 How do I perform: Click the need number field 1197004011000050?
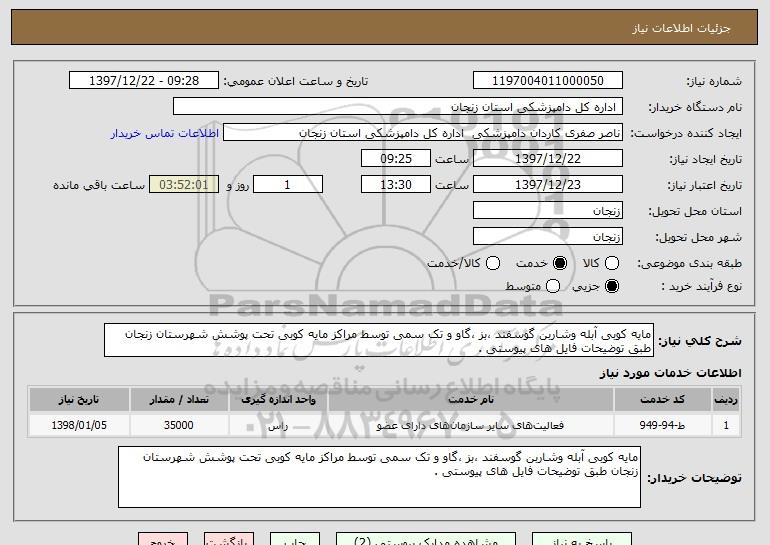(548, 81)
